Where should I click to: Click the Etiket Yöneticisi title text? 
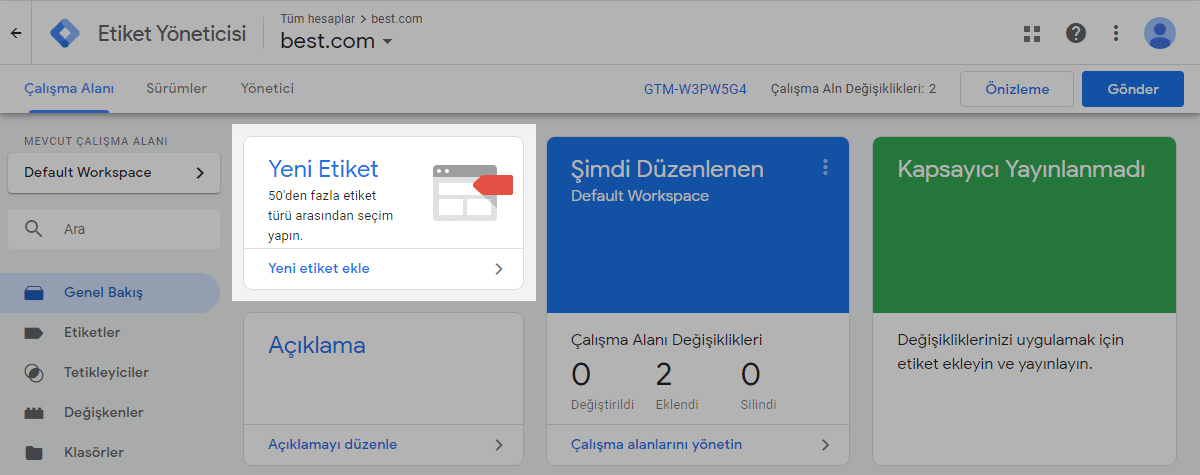[171, 33]
